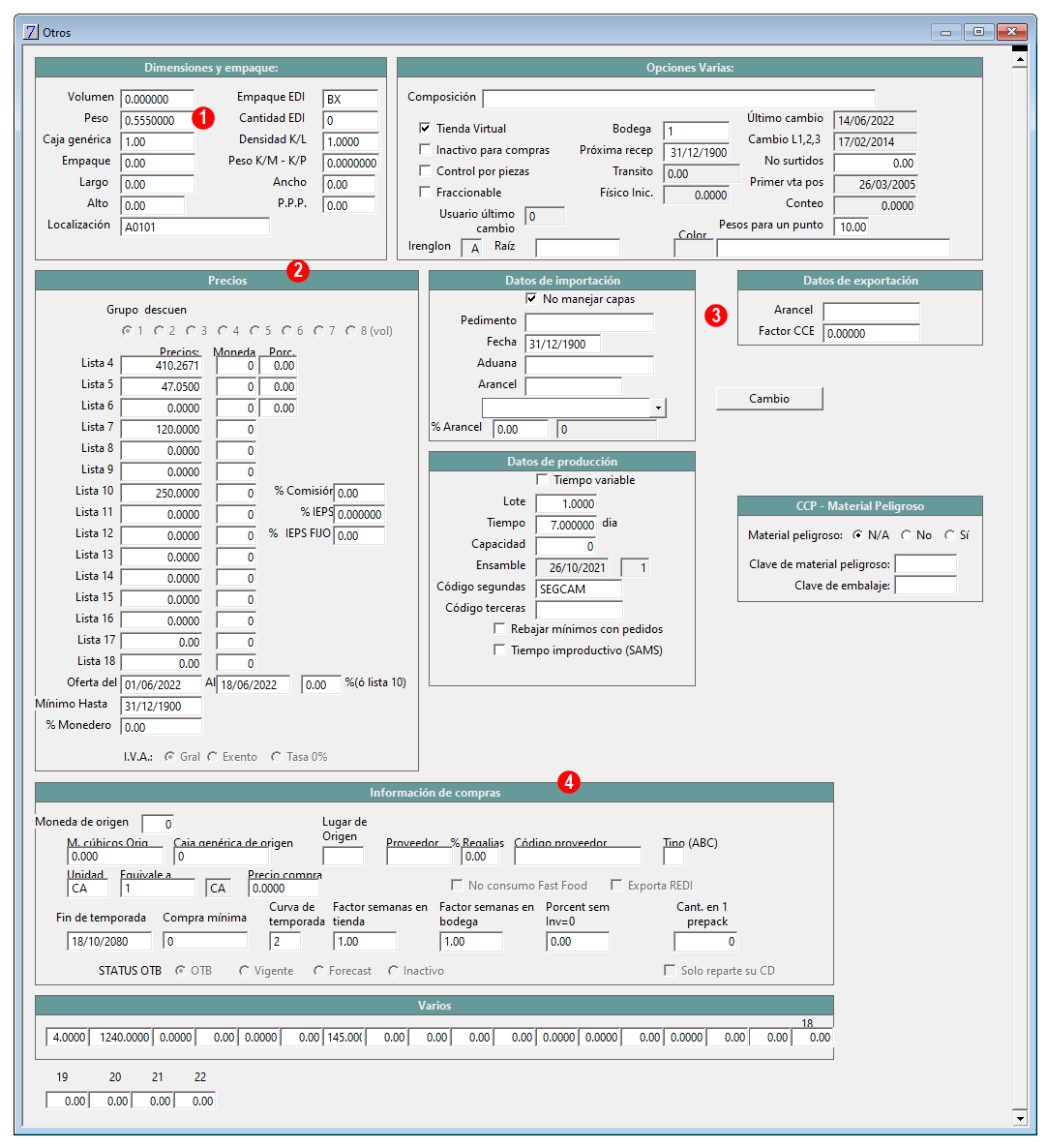Enable the Tiempo variable checkbox
The width and height of the screenshot is (1047, 1148).
[x=542, y=479]
